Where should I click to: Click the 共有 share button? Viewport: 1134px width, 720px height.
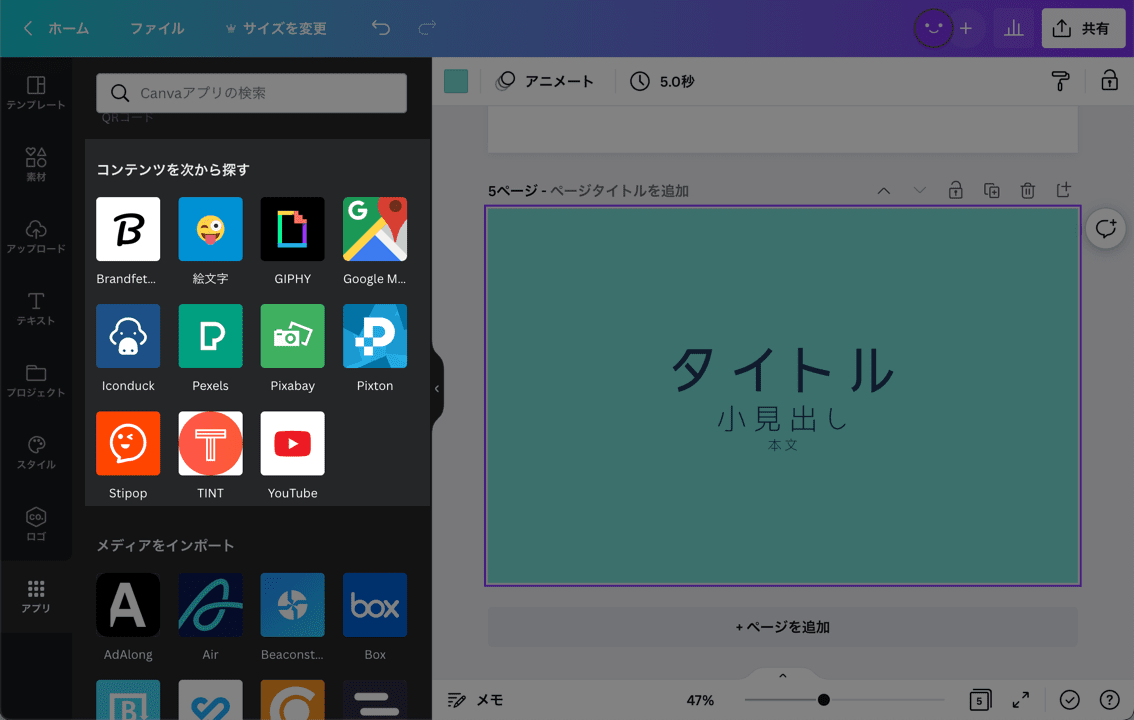point(1083,28)
